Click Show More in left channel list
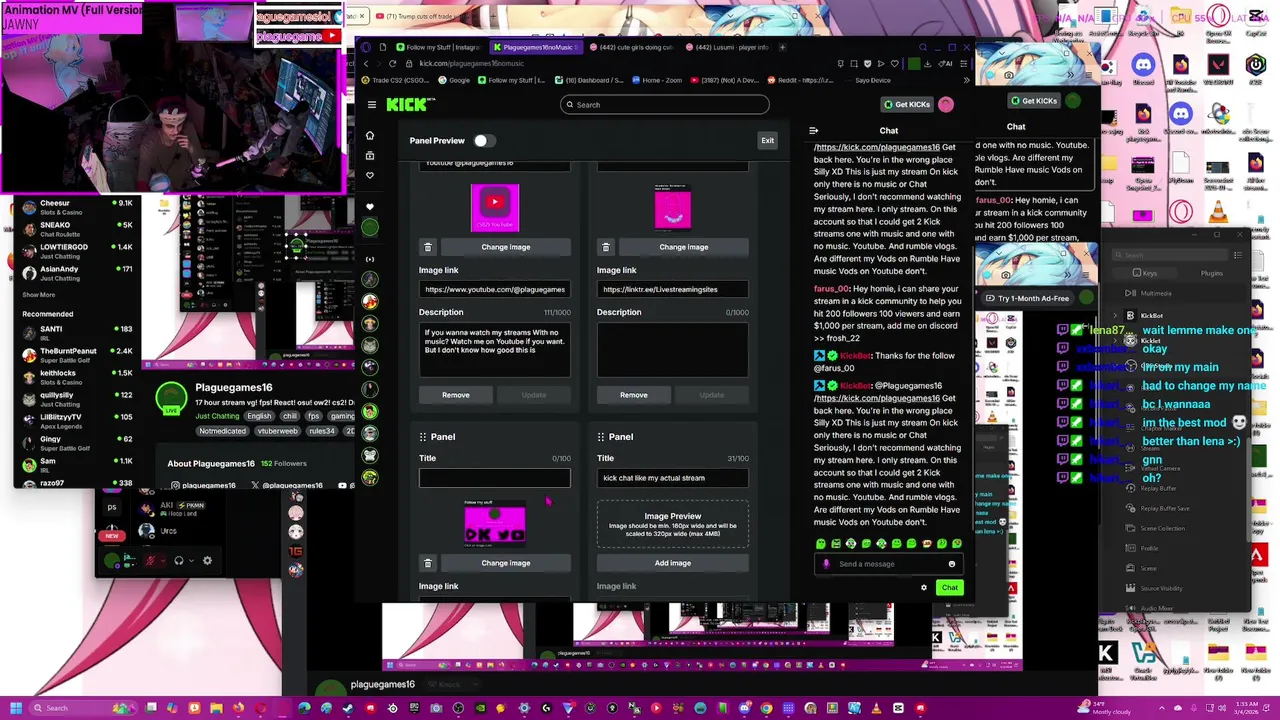The height and width of the screenshot is (720, 1280). click(x=39, y=295)
